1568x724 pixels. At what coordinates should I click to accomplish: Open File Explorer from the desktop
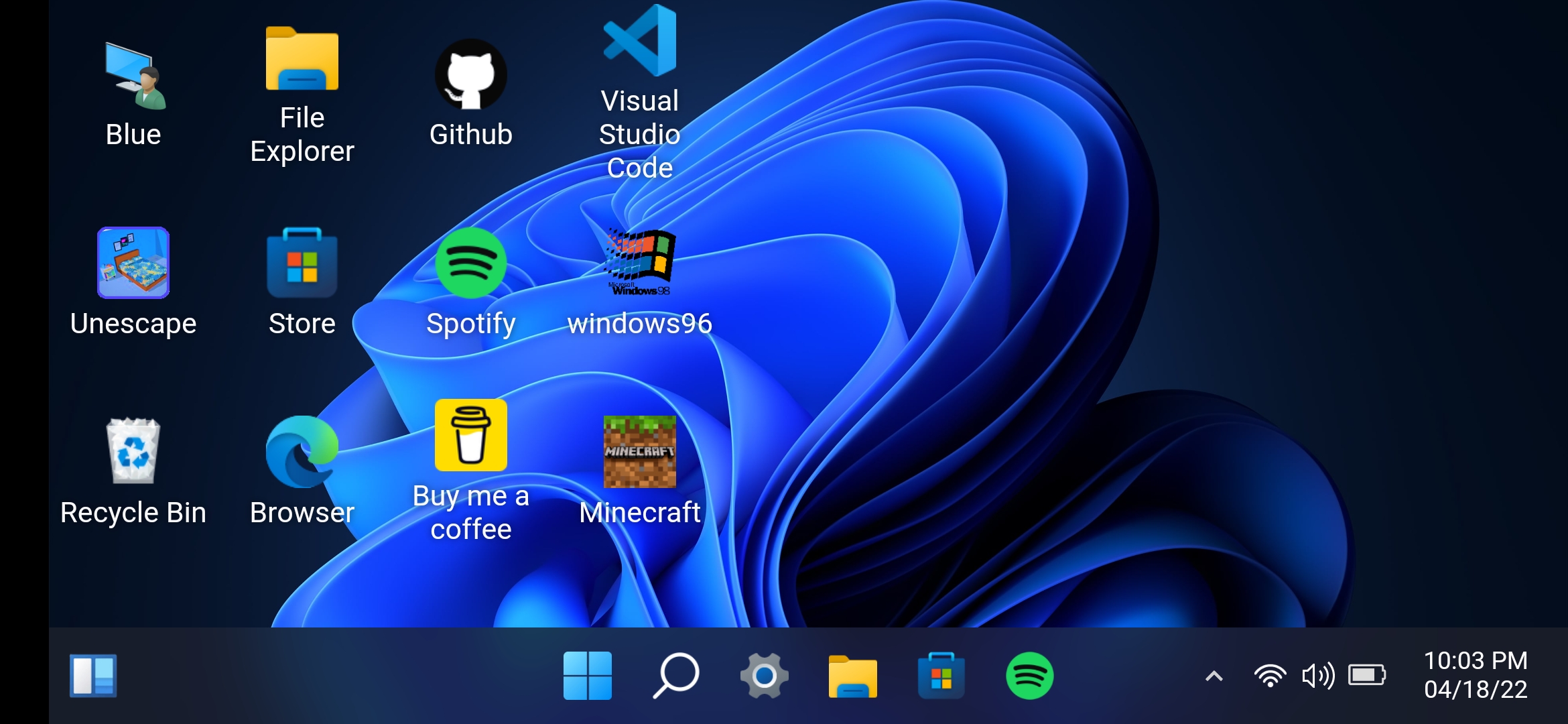click(302, 57)
